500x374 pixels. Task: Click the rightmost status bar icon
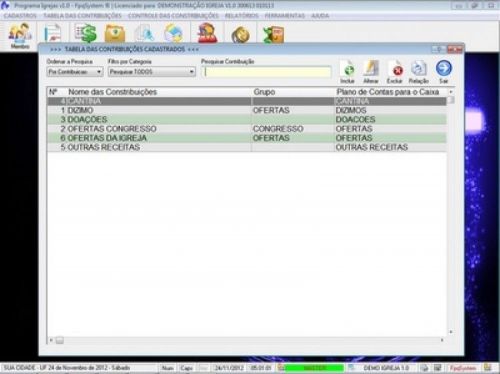[488, 368]
